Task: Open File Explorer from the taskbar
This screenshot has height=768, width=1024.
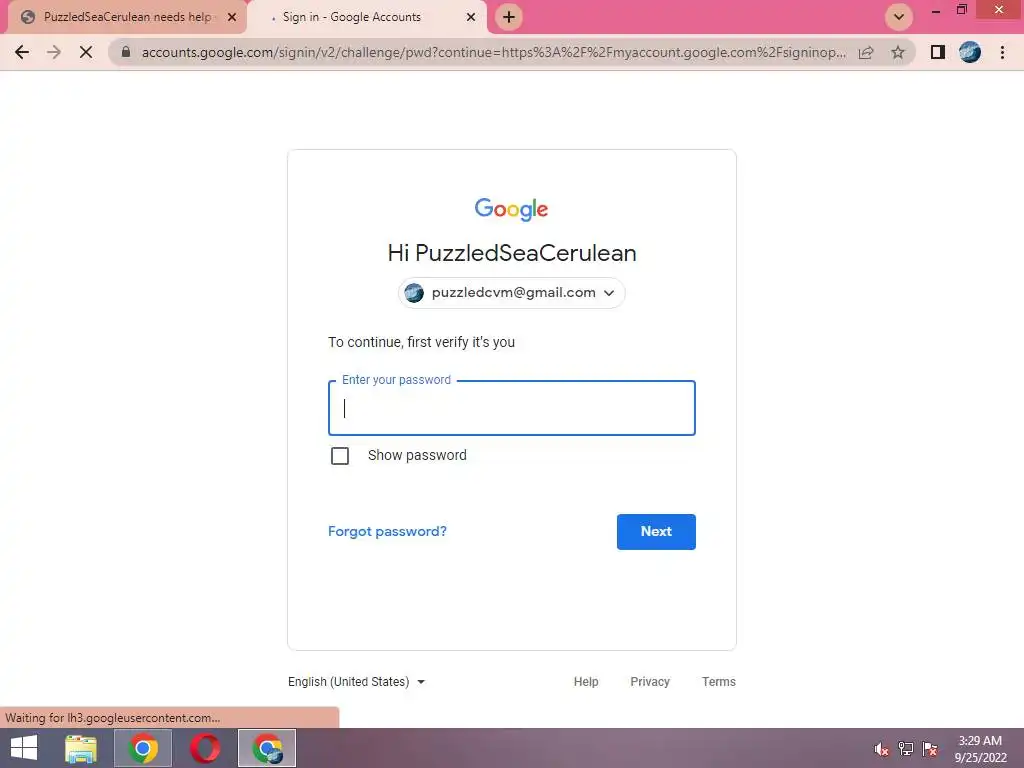Action: point(81,748)
